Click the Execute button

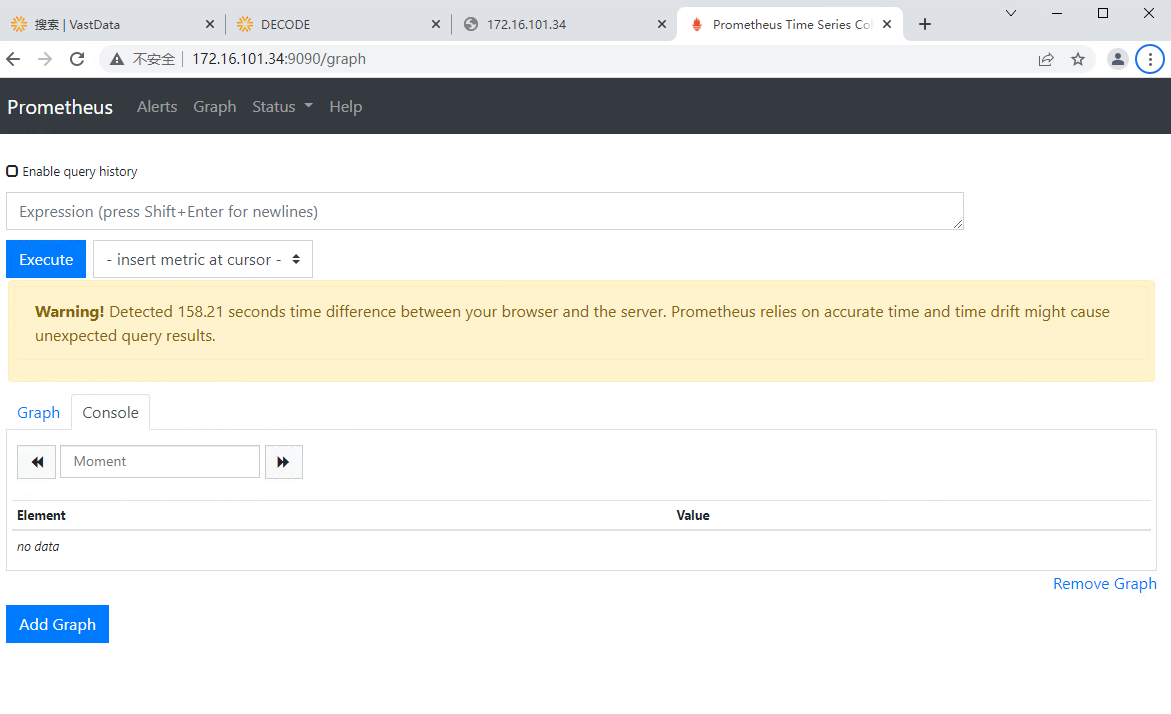pos(46,259)
